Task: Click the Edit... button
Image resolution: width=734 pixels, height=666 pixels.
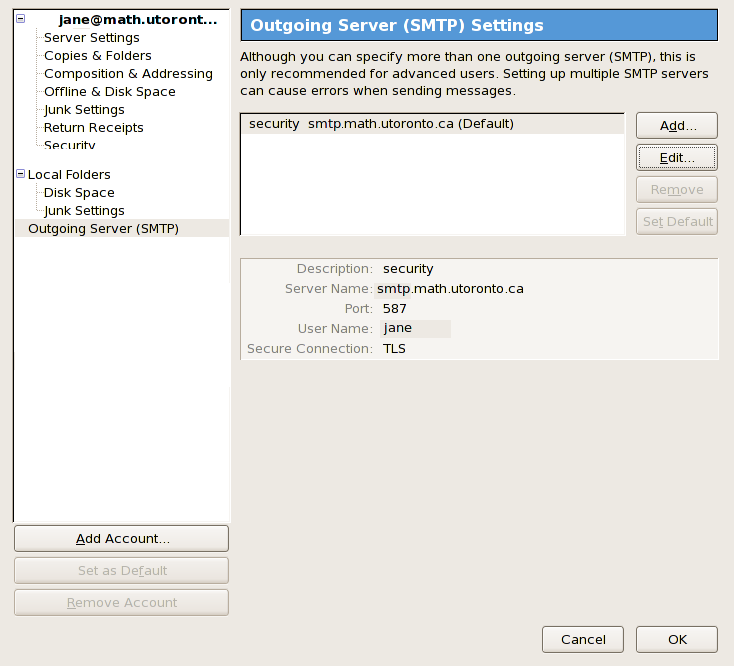Action: pyautogui.click(x=677, y=158)
